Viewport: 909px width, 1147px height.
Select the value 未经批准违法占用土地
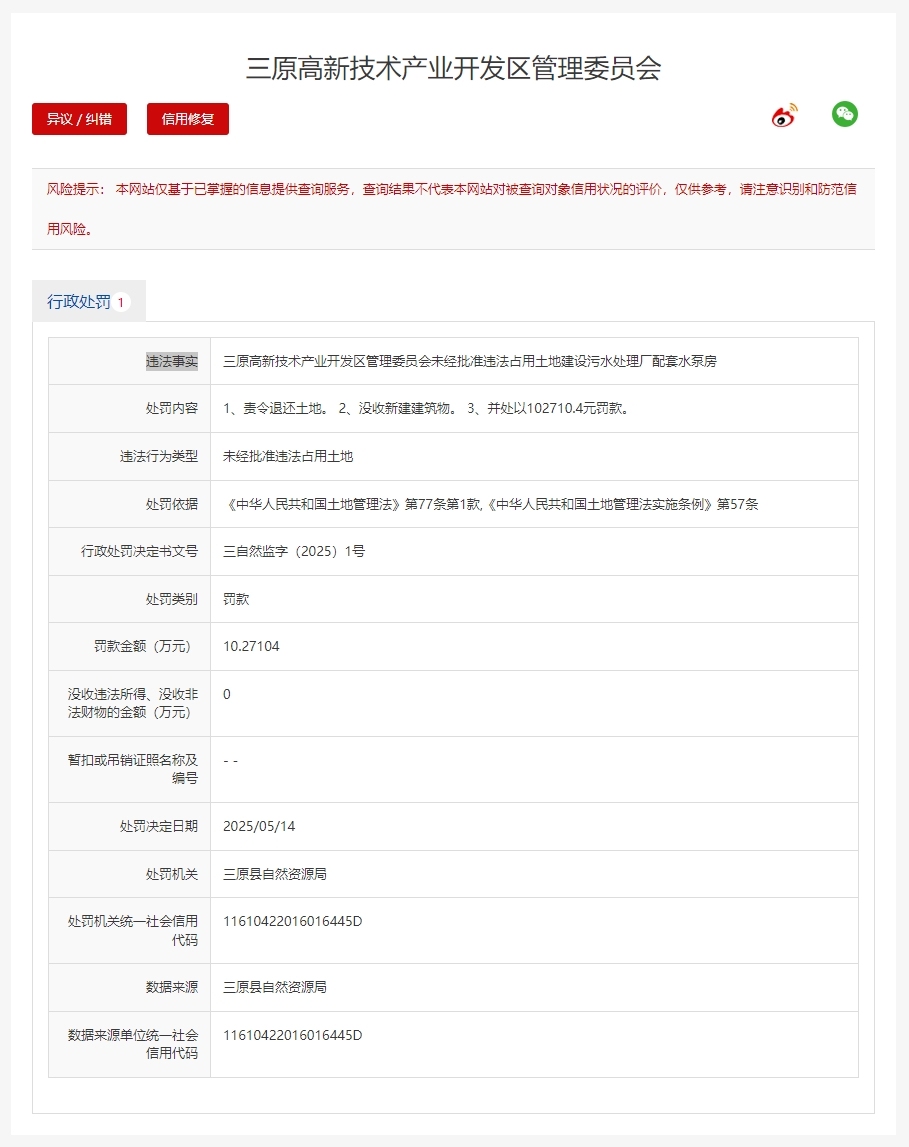(288, 456)
